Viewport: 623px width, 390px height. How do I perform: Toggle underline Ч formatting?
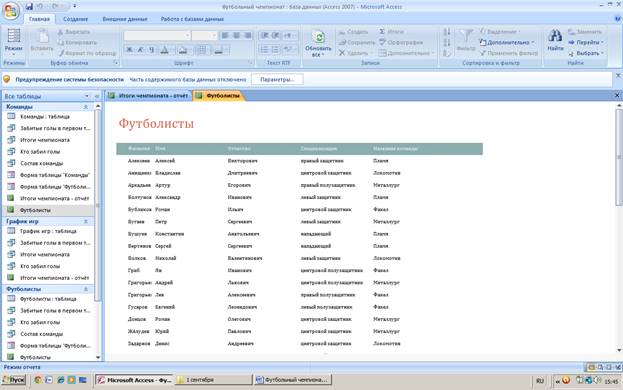pyautogui.click(x=151, y=50)
